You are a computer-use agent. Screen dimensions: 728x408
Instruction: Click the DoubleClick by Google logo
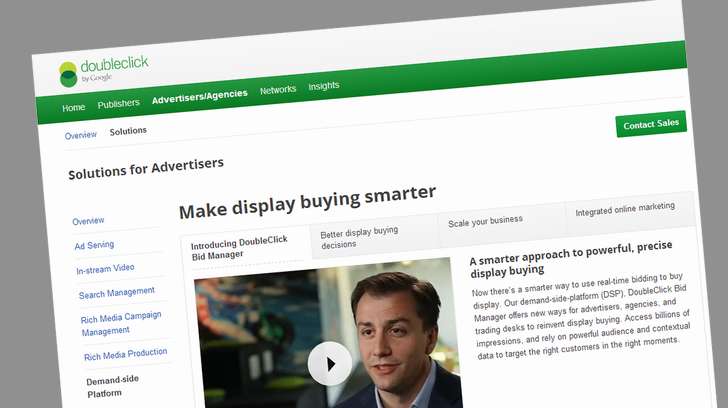click(x=104, y=71)
